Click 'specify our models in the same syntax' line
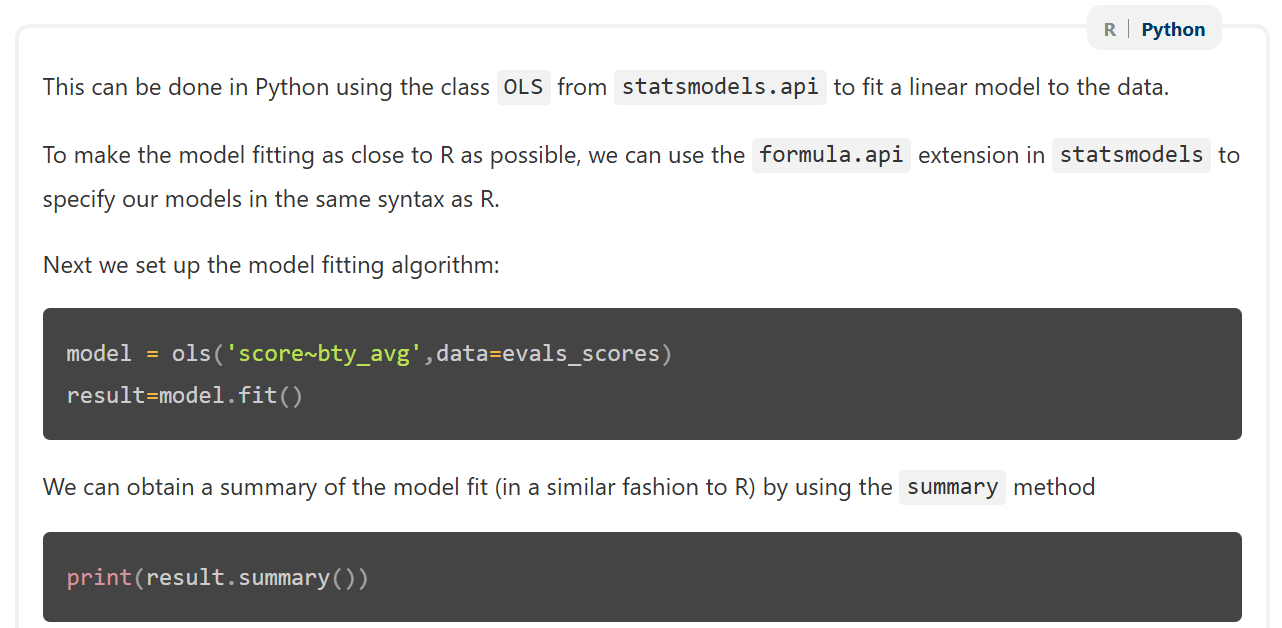Viewport: 1282px width, 628px height. [270, 199]
